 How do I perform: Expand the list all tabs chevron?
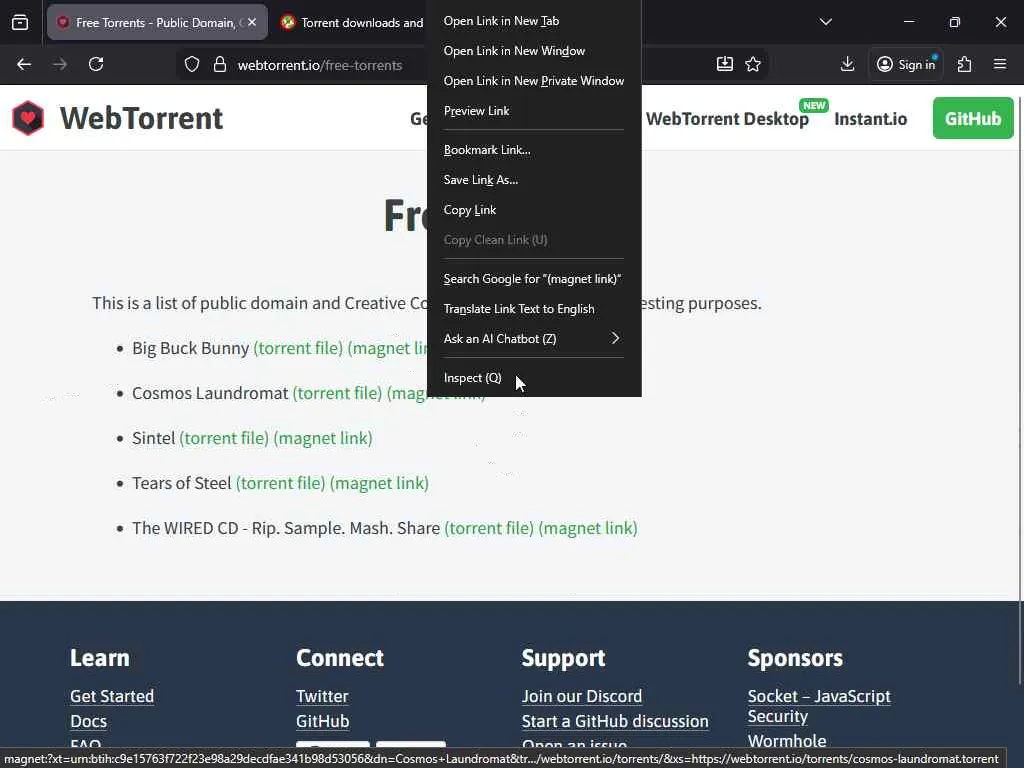click(x=825, y=22)
